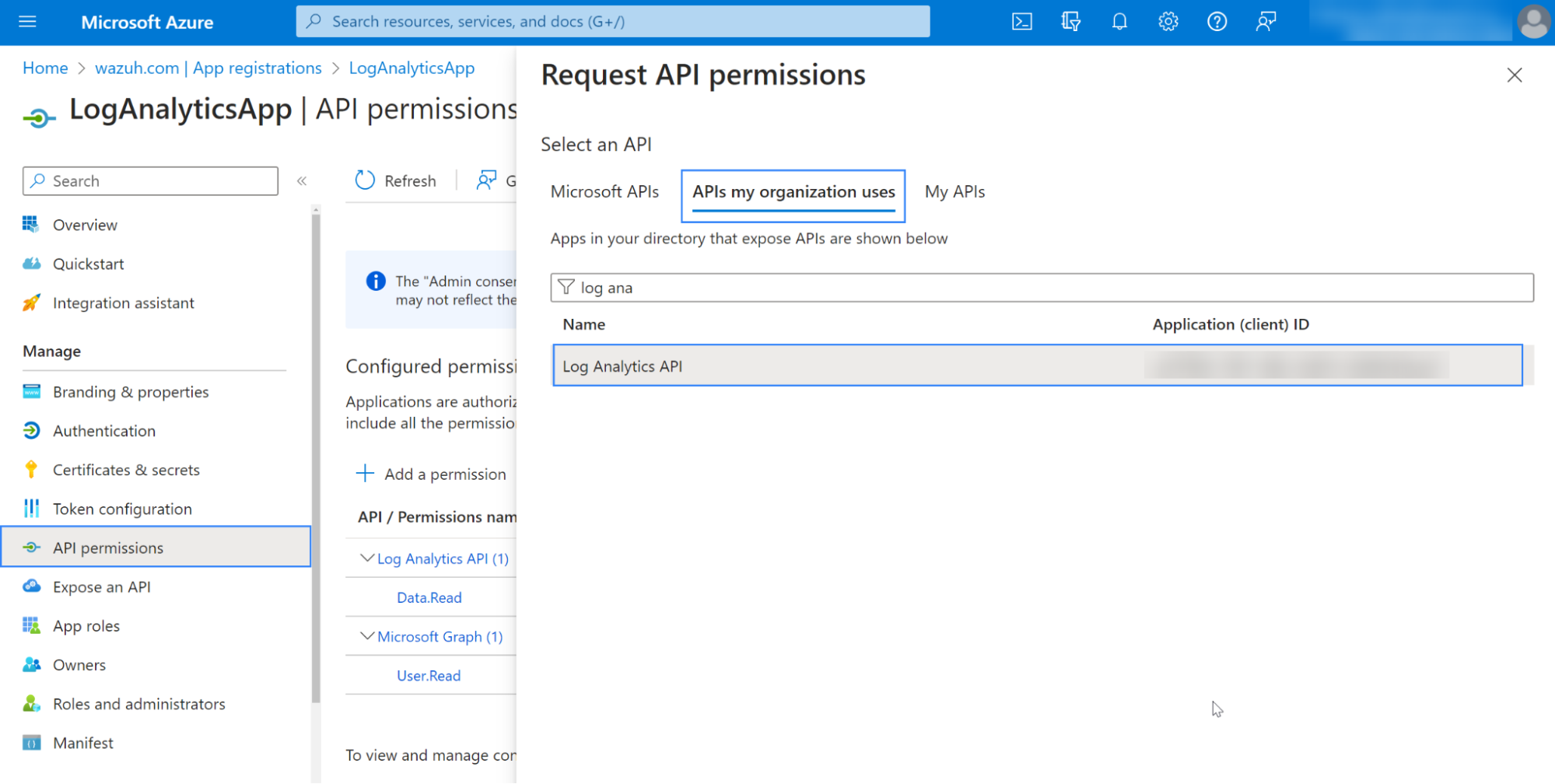Viewport: 1555px width, 784px height.
Task: Open the Help question mark icon
Action: [1217, 22]
